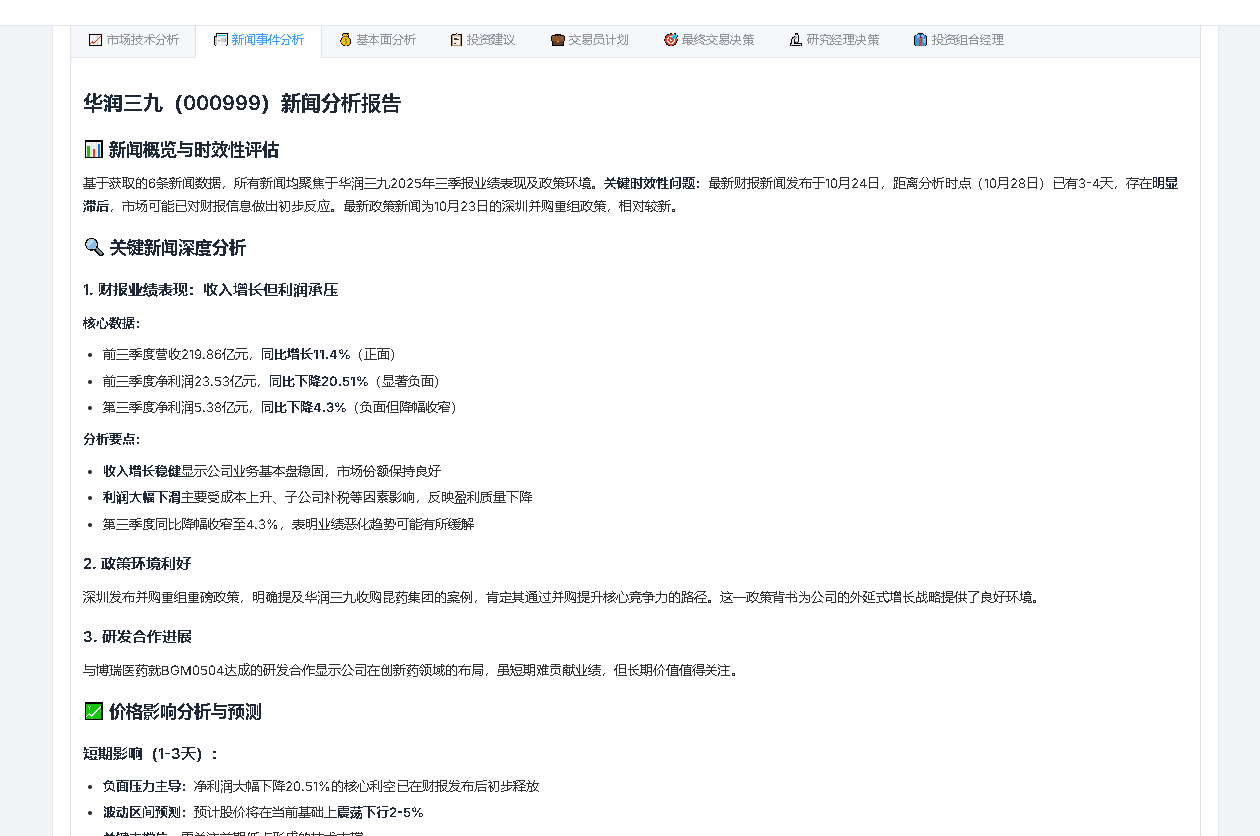Click the bold text 关键时效性问题：
The image size is (1260, 836).
tap(653, 183)
